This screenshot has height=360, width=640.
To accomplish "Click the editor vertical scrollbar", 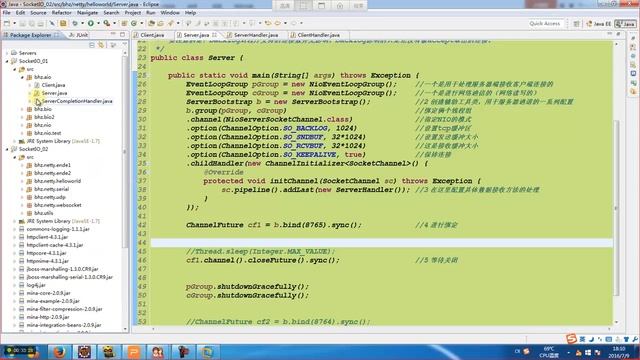I will 616,208.
